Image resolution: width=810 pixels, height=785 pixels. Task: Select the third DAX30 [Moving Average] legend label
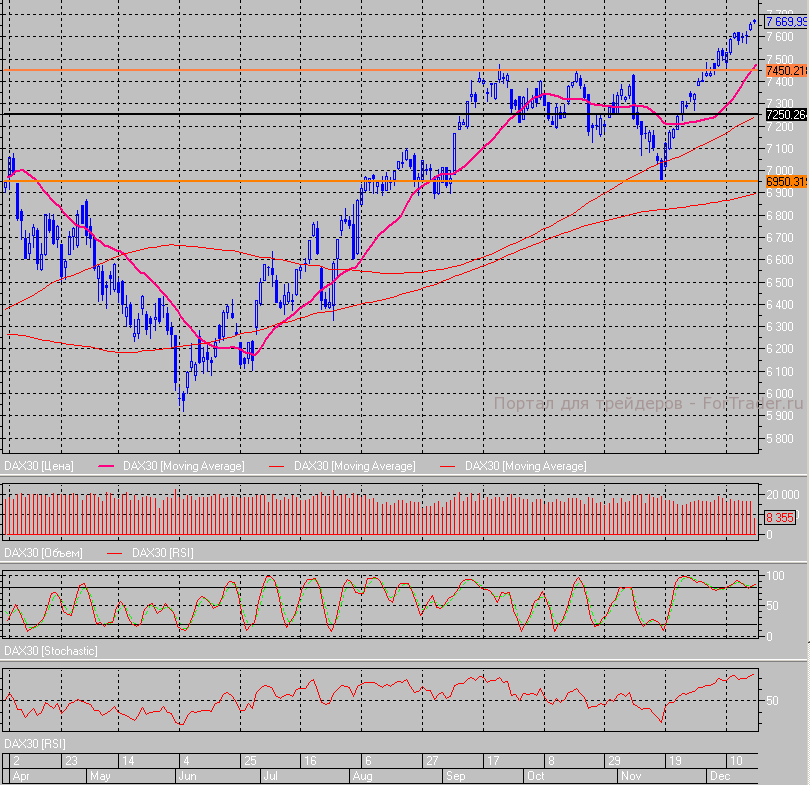(x=525, y=466)
